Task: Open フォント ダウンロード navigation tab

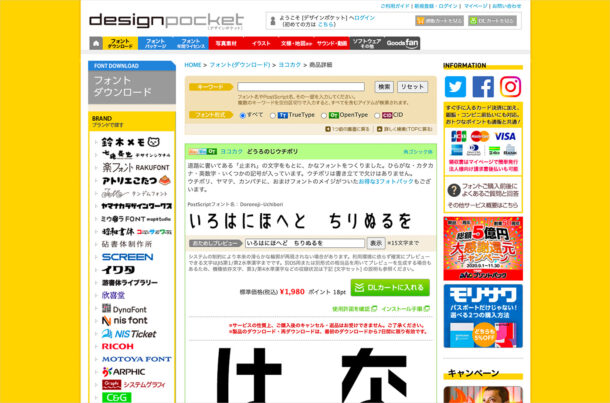Action: coord(120,43)
